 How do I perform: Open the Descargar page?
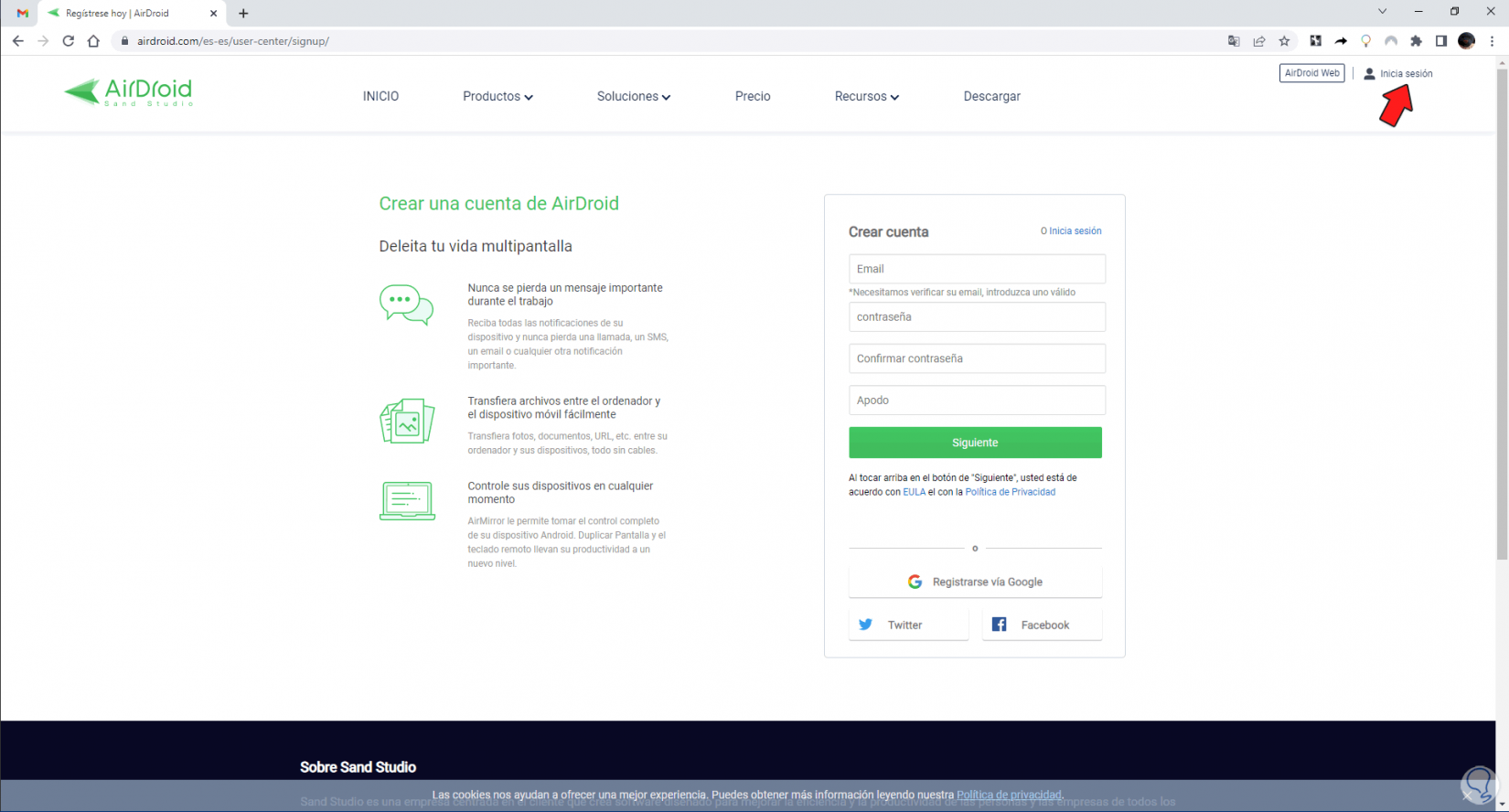point(991,96)
